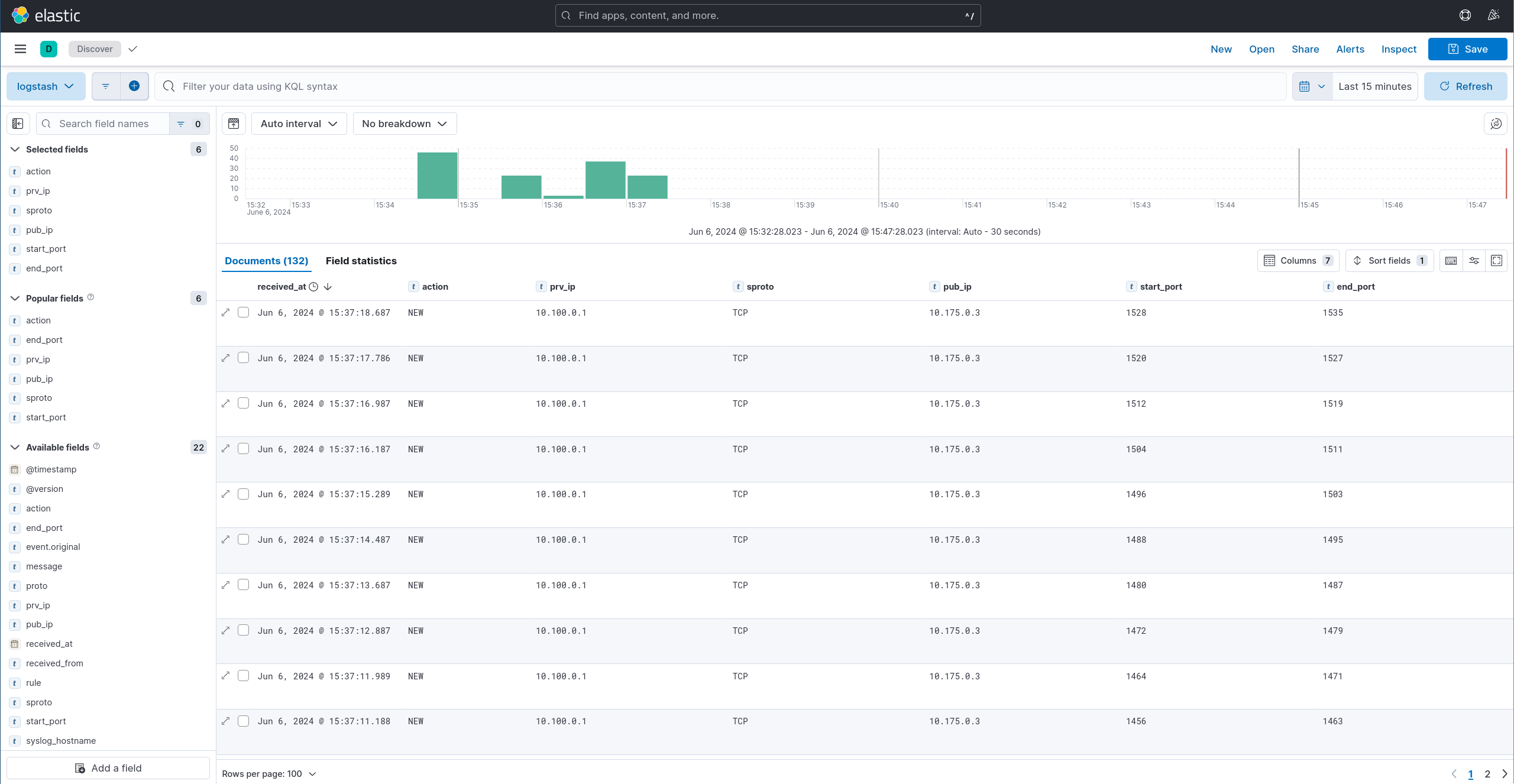
Task: Select row checkbox for 15:37:17.786
Action: [243, 358]
